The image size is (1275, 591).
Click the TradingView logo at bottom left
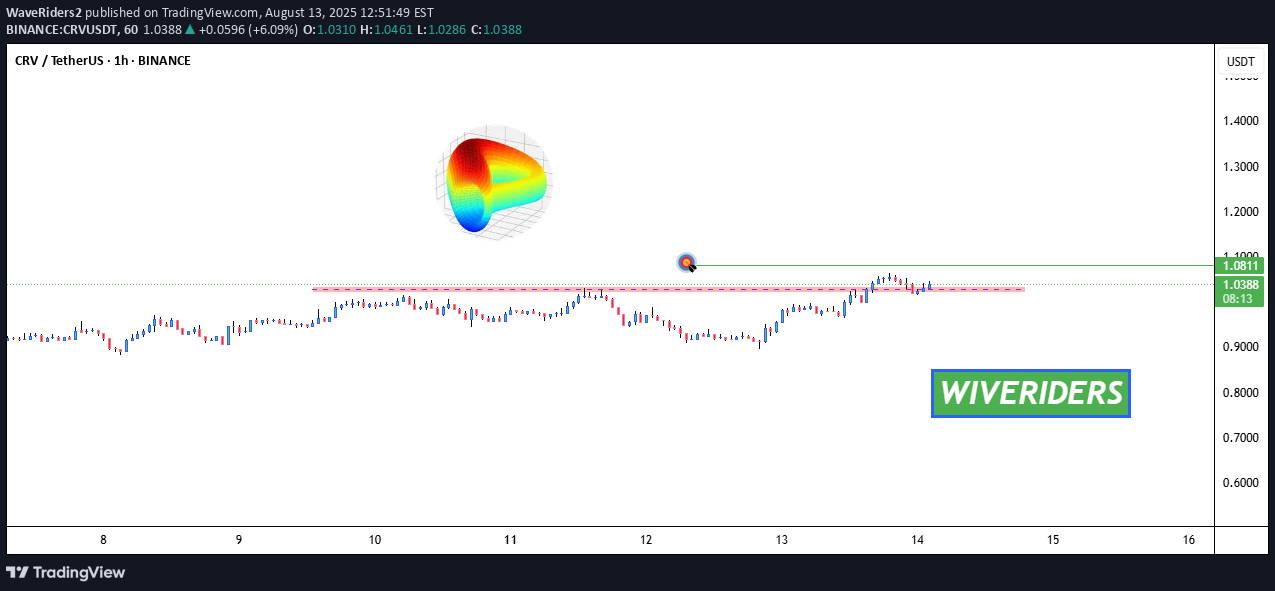(66, 573)
